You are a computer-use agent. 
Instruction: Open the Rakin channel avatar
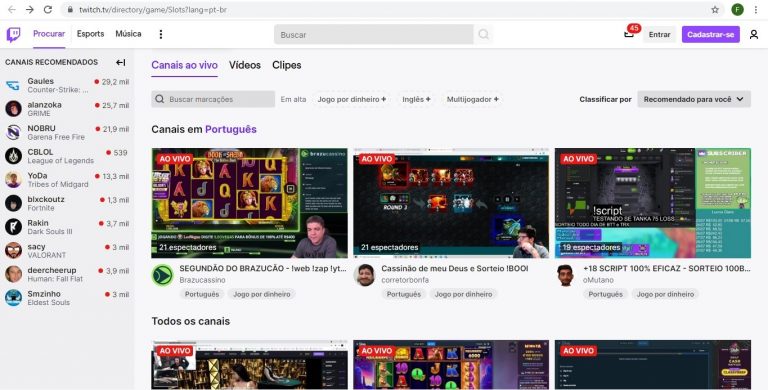click(x=13, y=227)
